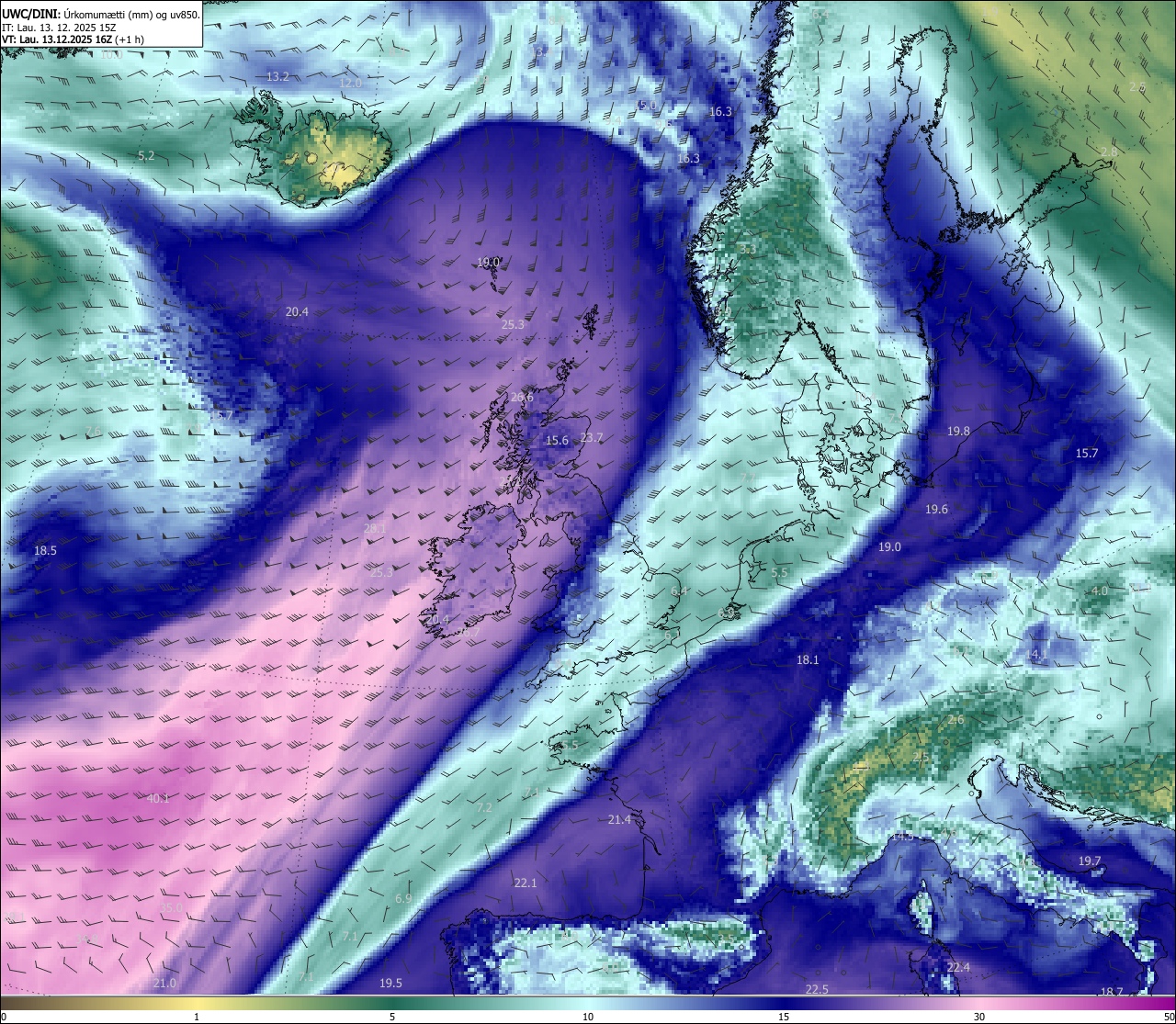Screen dimensions: 1176x1024
Task: Click the 30 tick on the color scale
Action: [x=979, y=1017]
